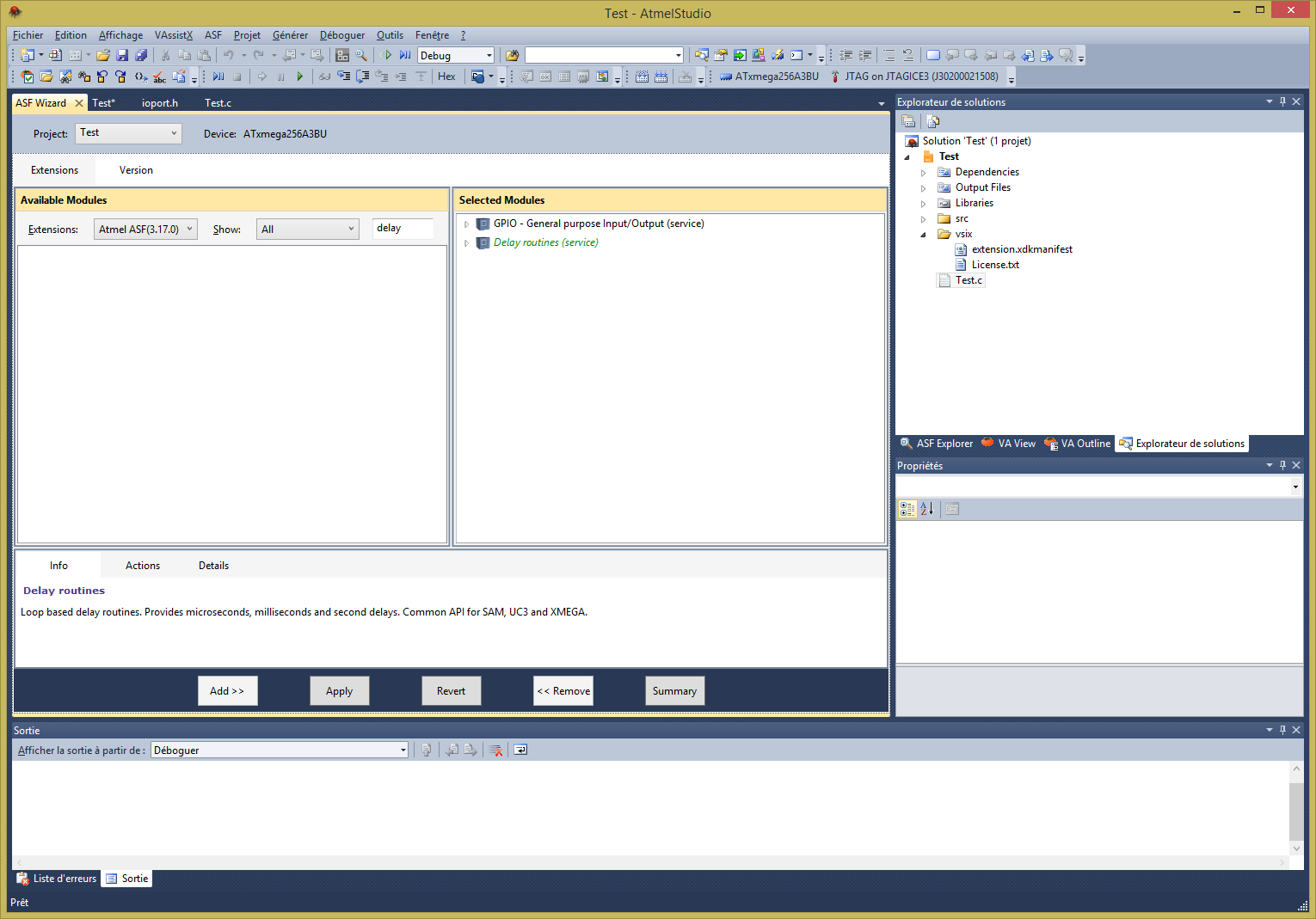Open the Debug configuration dropdown

tap(489, 56)
